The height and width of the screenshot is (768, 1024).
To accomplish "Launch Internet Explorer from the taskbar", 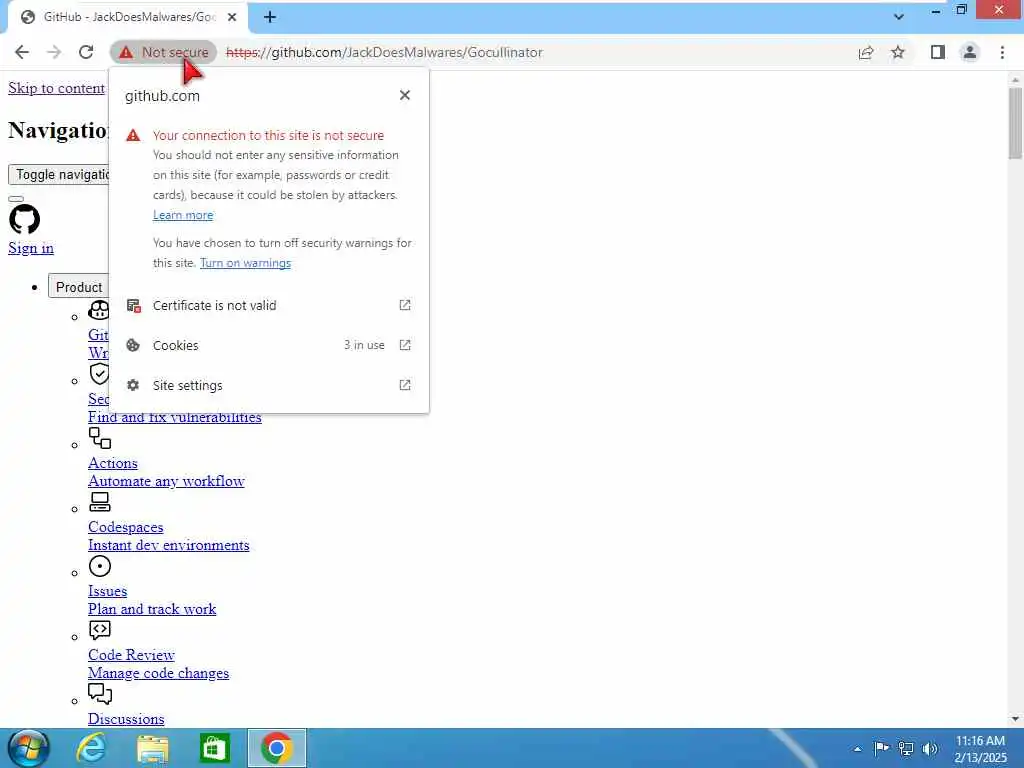I will [x=91, y=748].
